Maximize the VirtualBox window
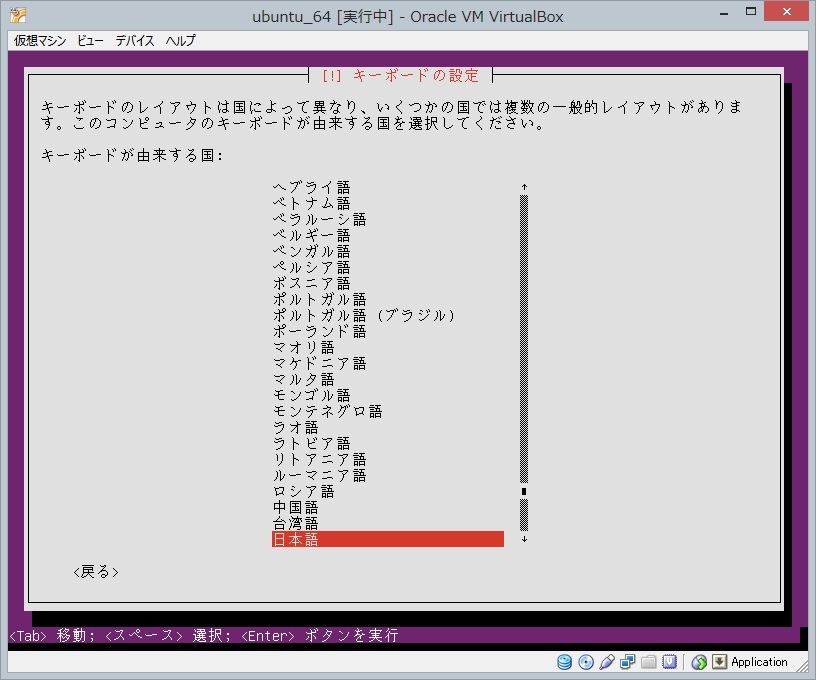Screen dimensions: 819x680 [751, 11]
